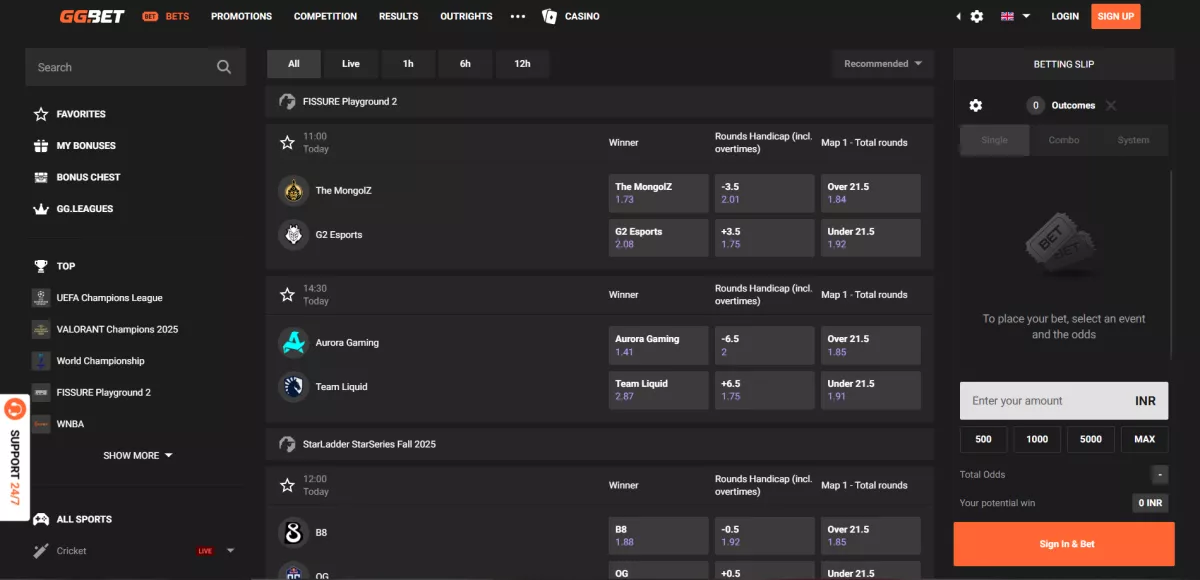Open settings gear in top navigation

pyautogui.click(x=977, y=16)
